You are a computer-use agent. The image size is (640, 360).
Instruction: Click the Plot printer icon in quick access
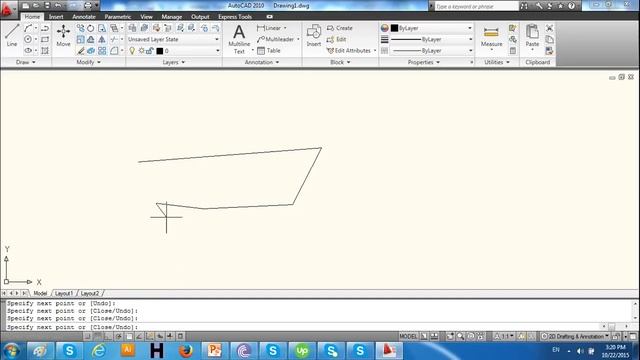tap(88, 6)
